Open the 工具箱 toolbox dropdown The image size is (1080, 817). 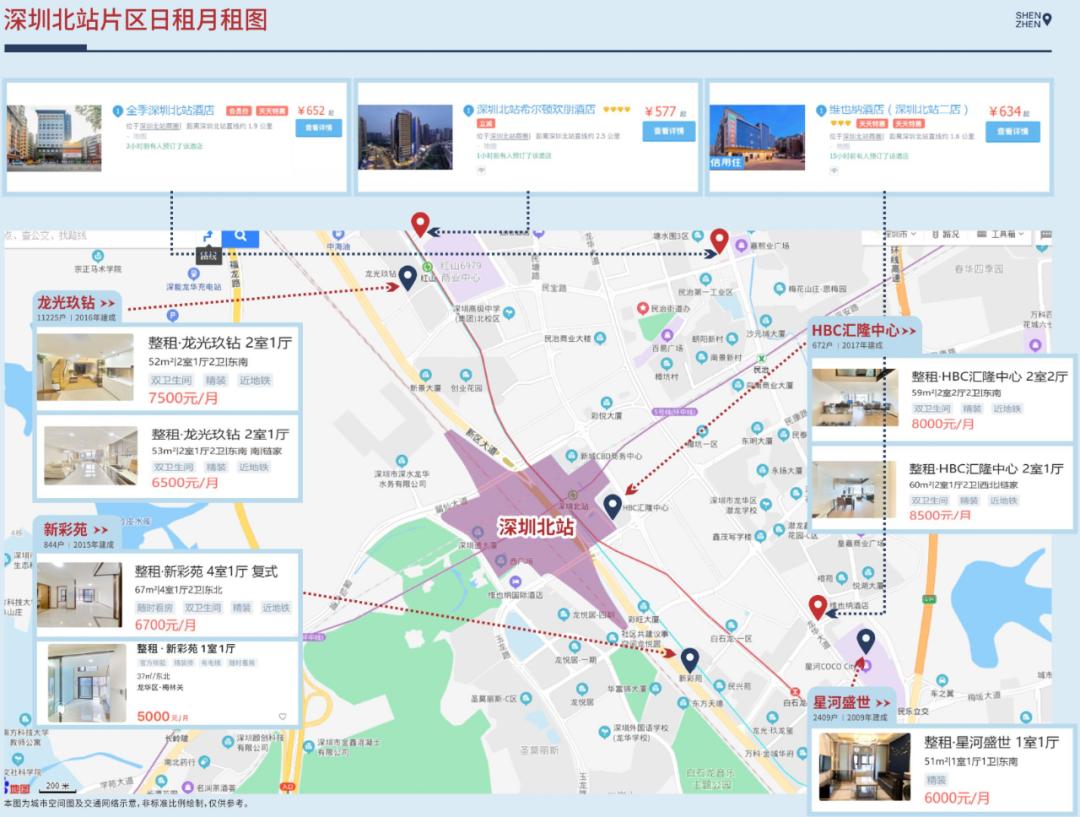(1001, 234)
